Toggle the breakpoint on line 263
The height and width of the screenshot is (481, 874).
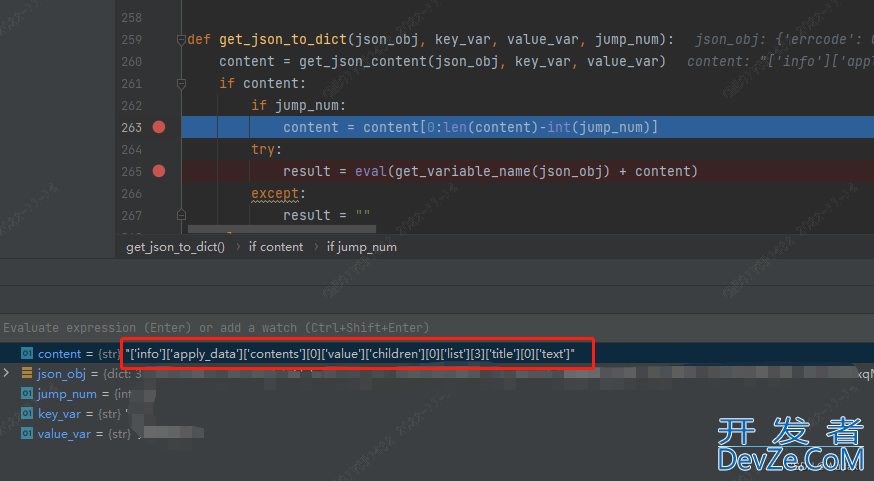tap(158, 127)
